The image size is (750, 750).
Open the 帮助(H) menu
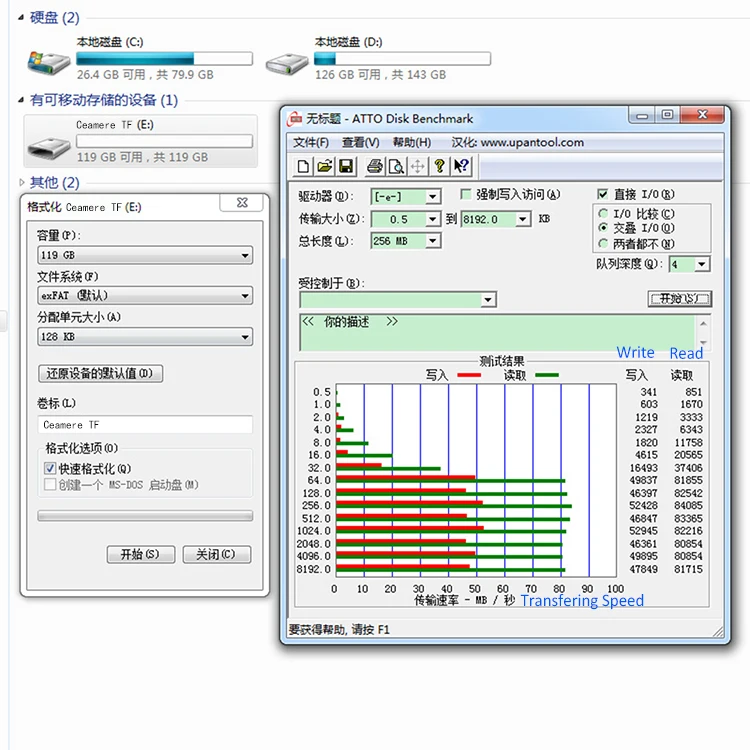(x=411, y=143)
